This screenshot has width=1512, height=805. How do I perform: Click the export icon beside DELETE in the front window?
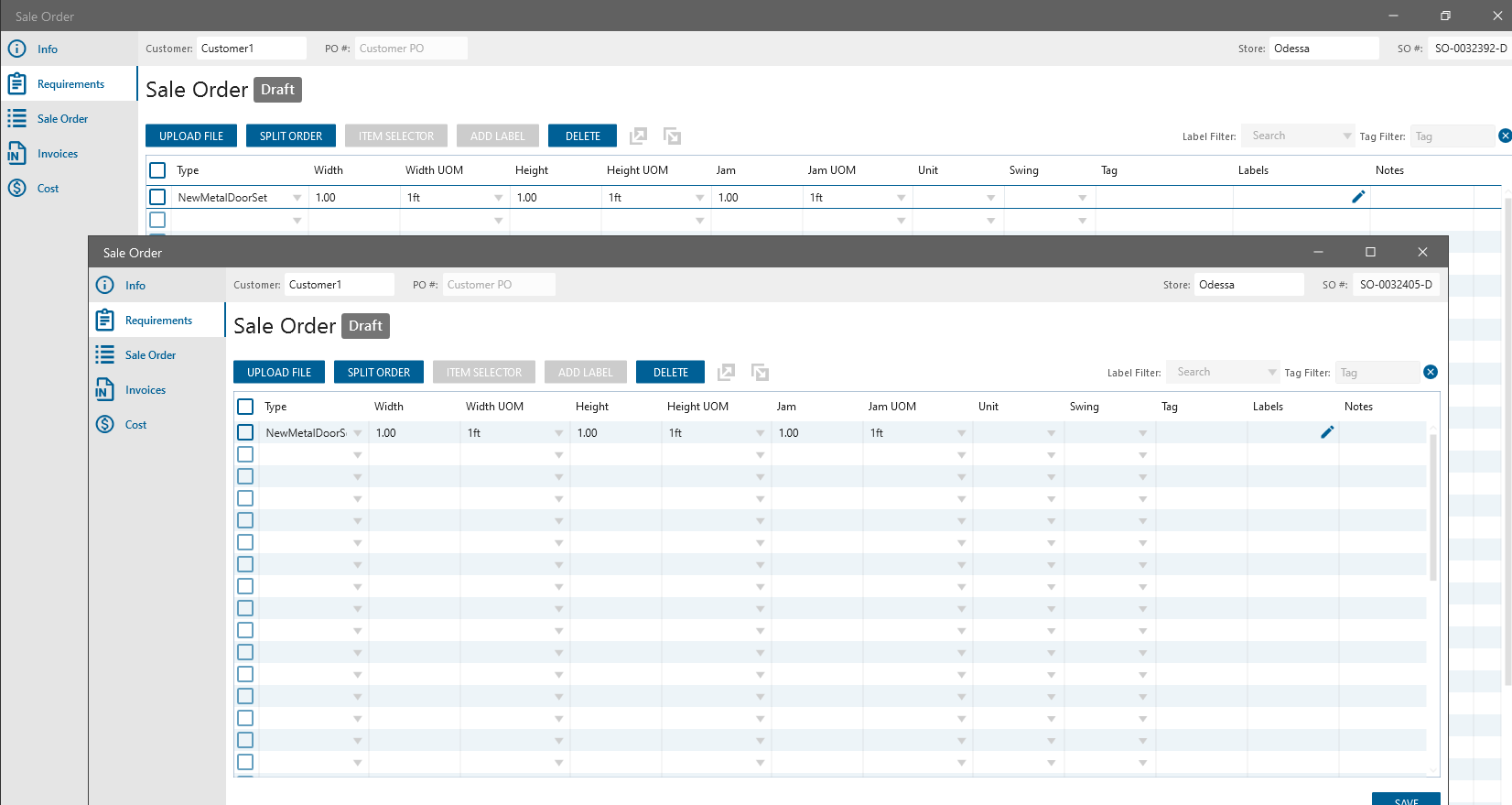[x=726, y=372]
